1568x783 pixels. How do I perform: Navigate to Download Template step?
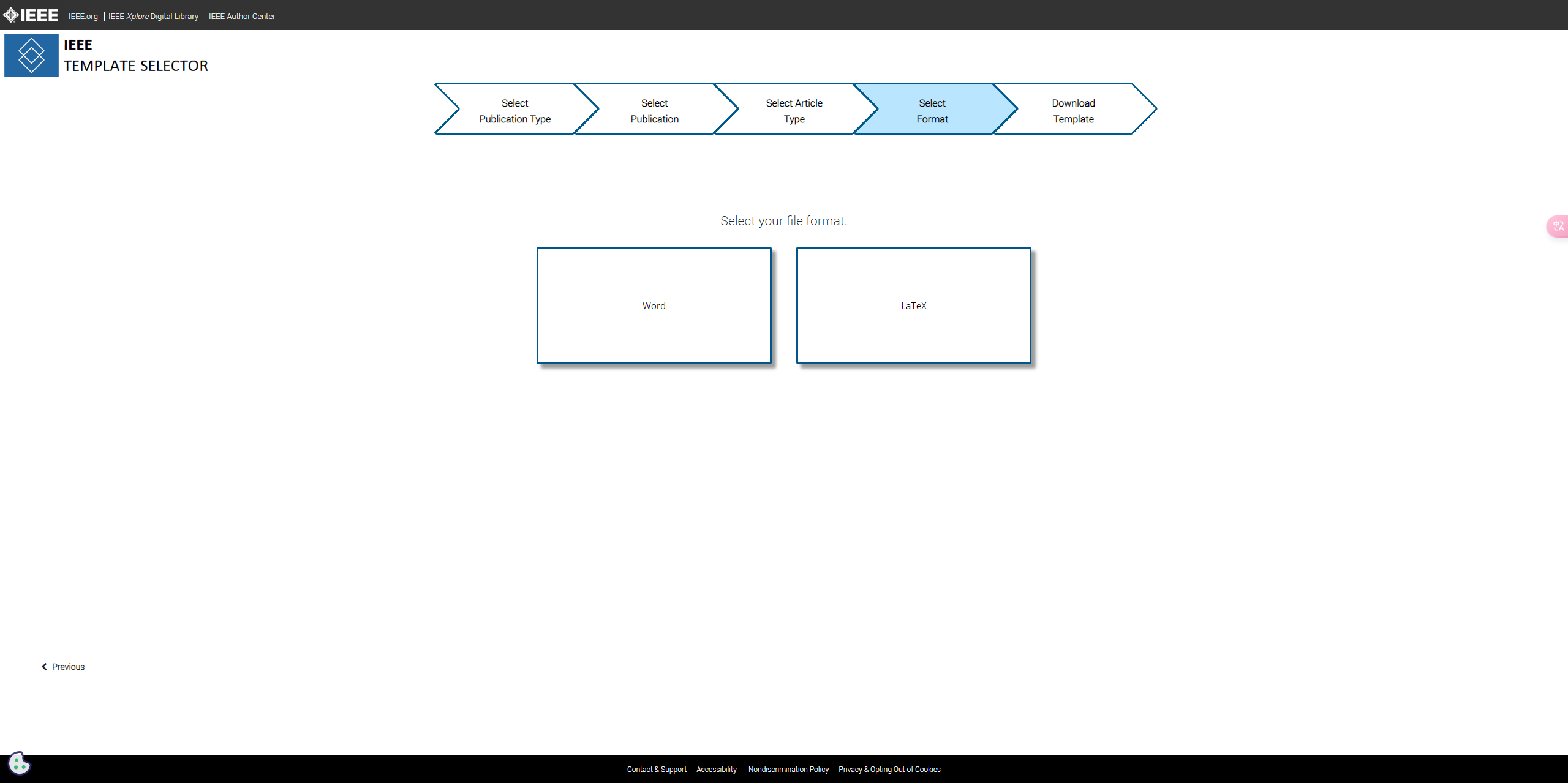pos(1073,110)
